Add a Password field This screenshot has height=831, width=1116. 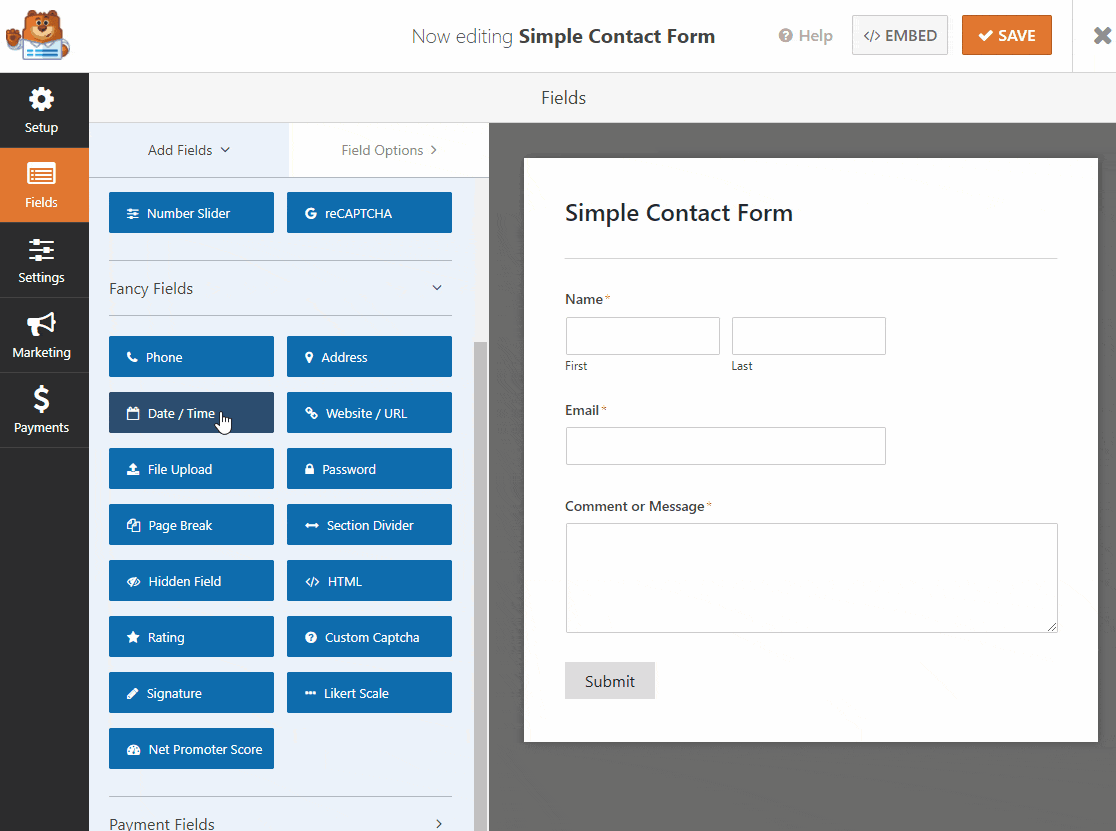coord(369,469)
